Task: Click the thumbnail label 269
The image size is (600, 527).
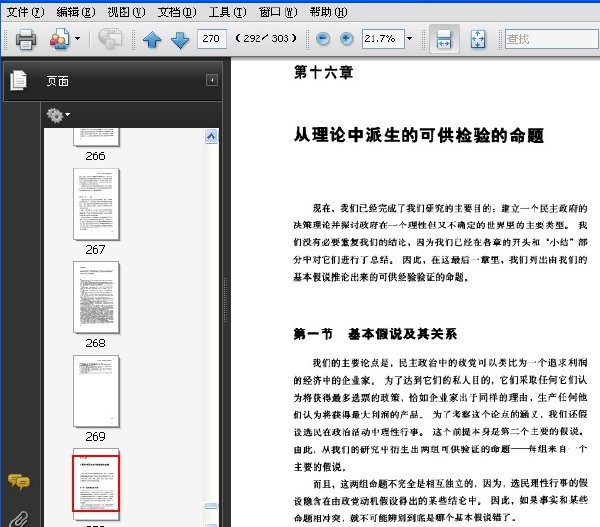Action: [x=95, y=436]
